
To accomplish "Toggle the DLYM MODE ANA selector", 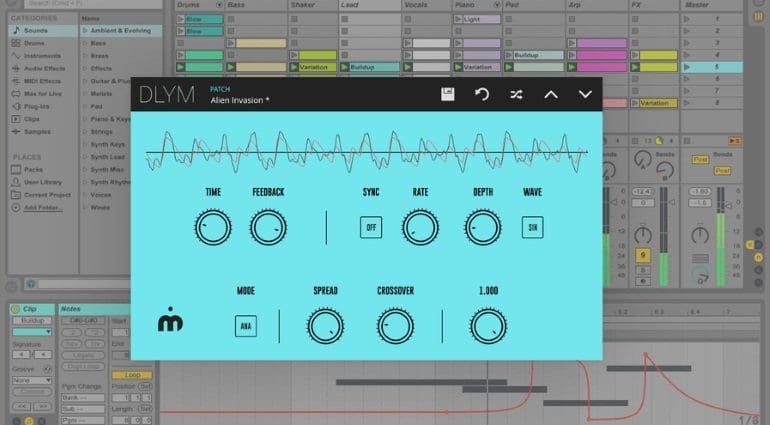I will [x=246, y=326].
